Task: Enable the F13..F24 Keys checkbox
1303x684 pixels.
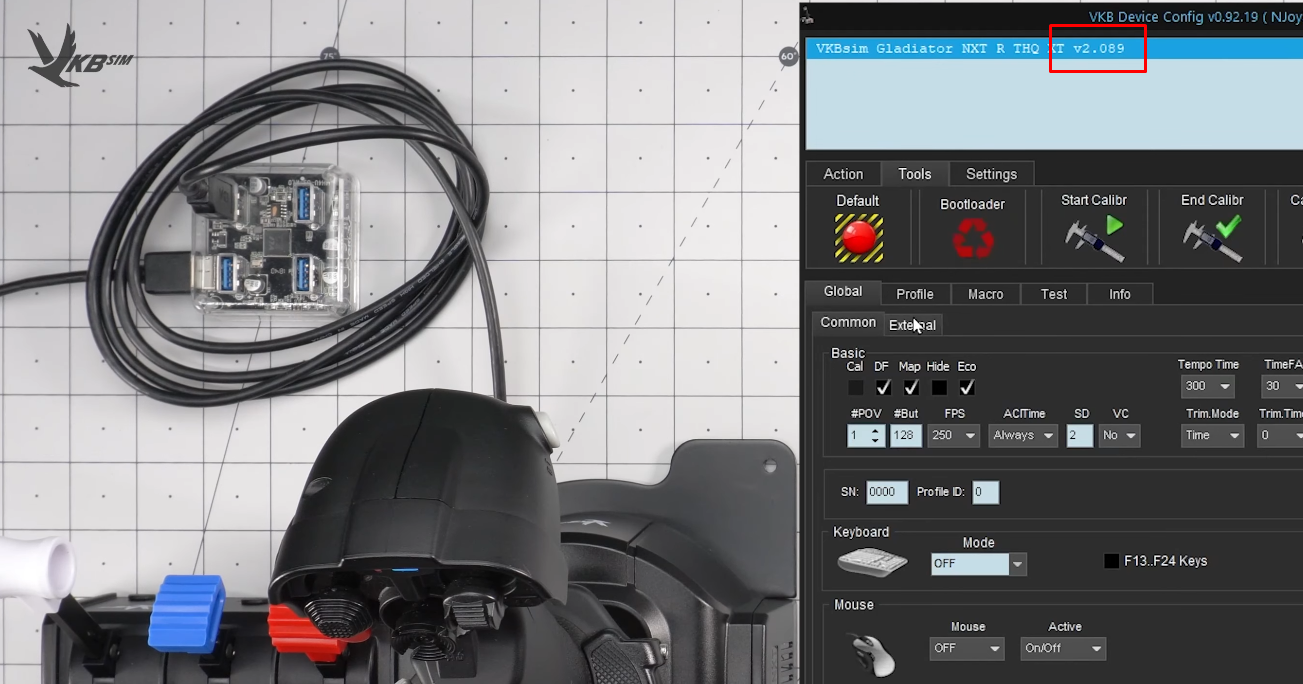Action: 1111,562
